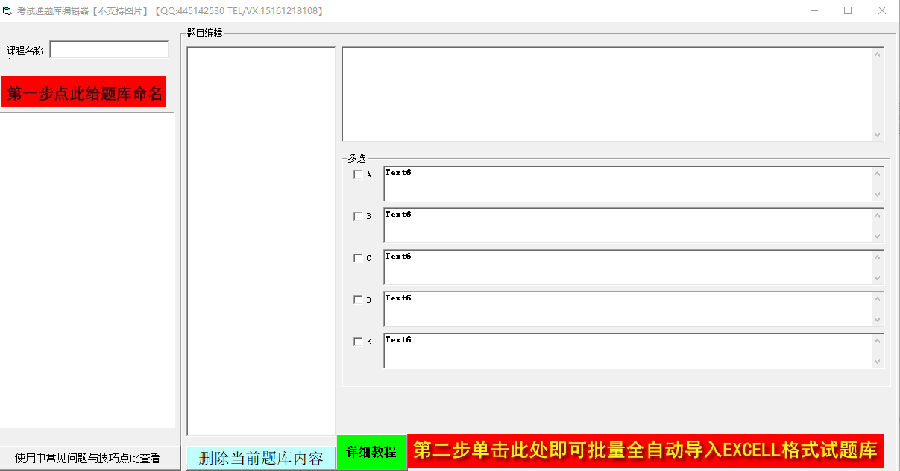900x471 pixels.
Task: Click the empty question list panel
Action: (x=261, y=241)
